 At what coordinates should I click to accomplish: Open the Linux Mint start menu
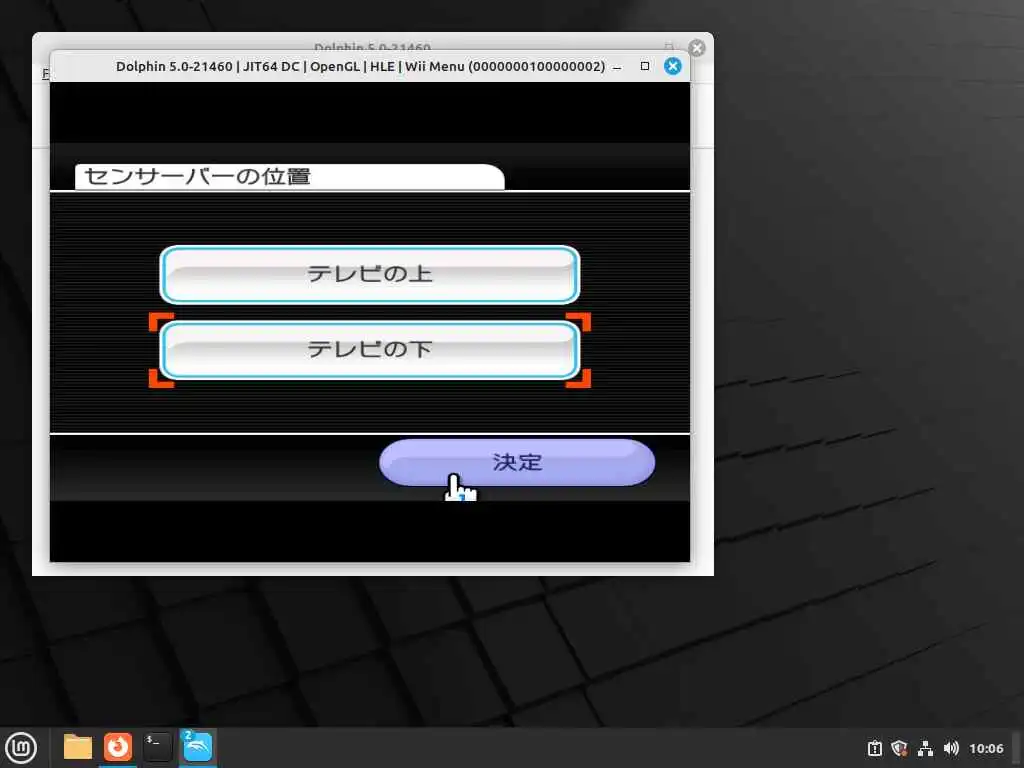(21, 747)
